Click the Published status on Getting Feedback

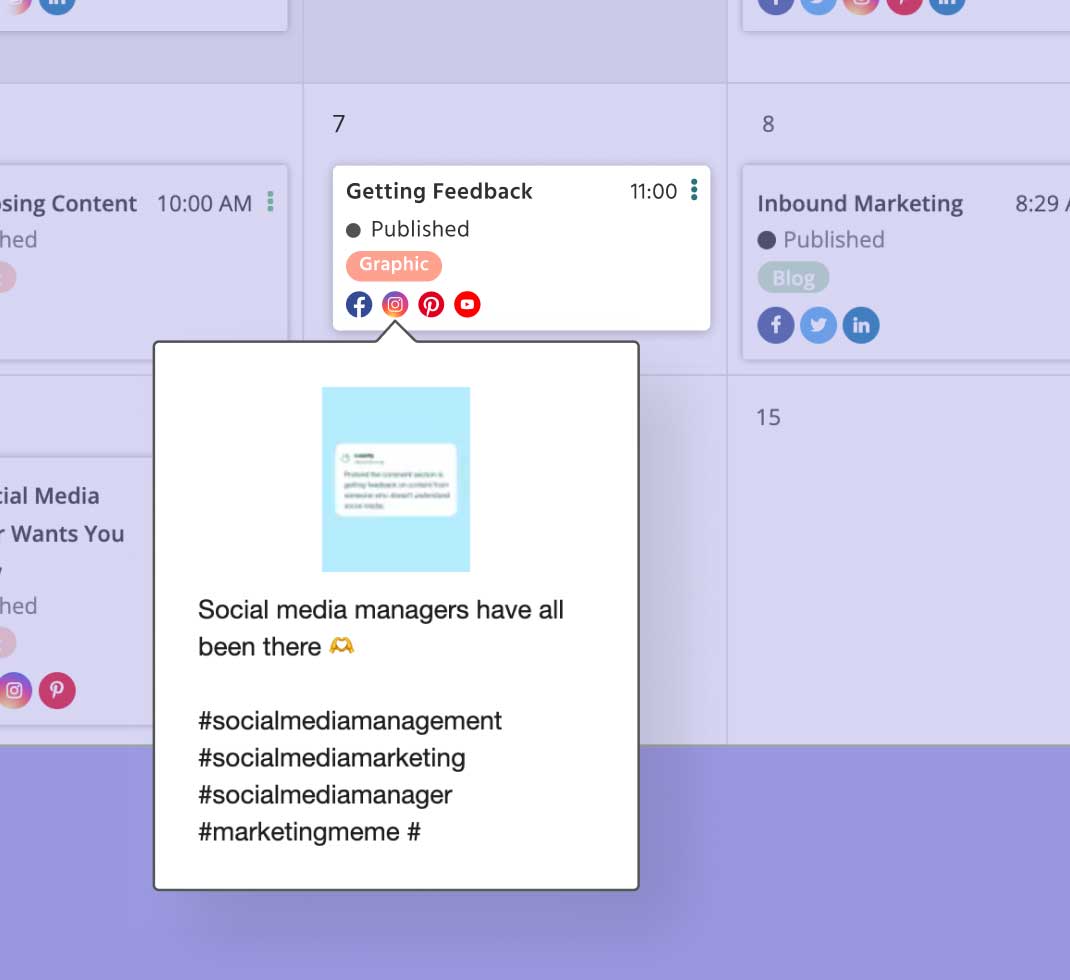point(419,229)
